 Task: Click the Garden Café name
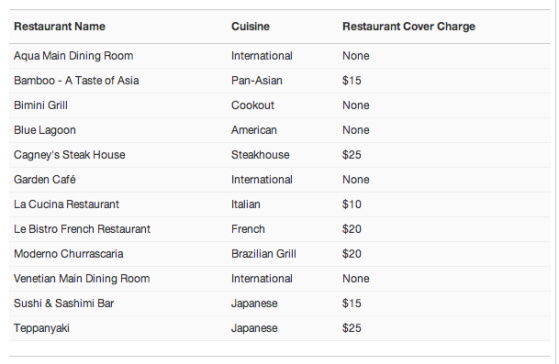coord(45,179)
